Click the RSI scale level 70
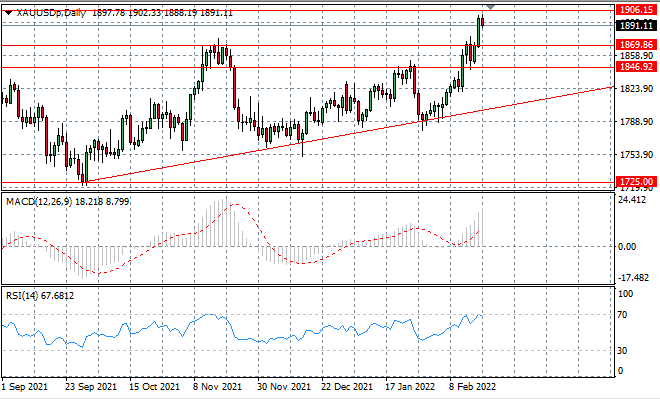 click(622, 315)
